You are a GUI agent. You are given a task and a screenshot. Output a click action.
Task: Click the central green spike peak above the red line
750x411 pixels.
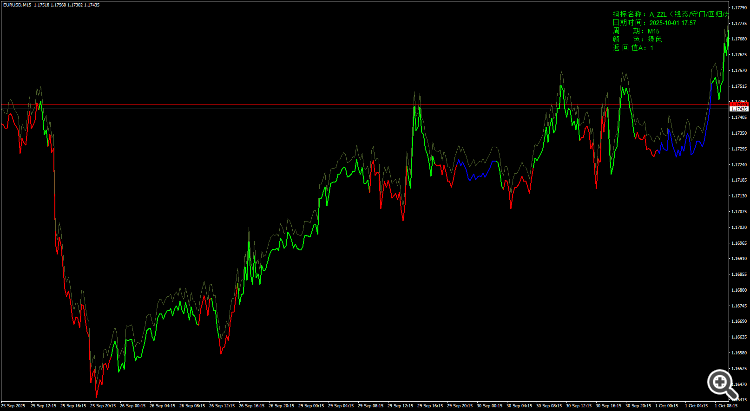(416, 108)
